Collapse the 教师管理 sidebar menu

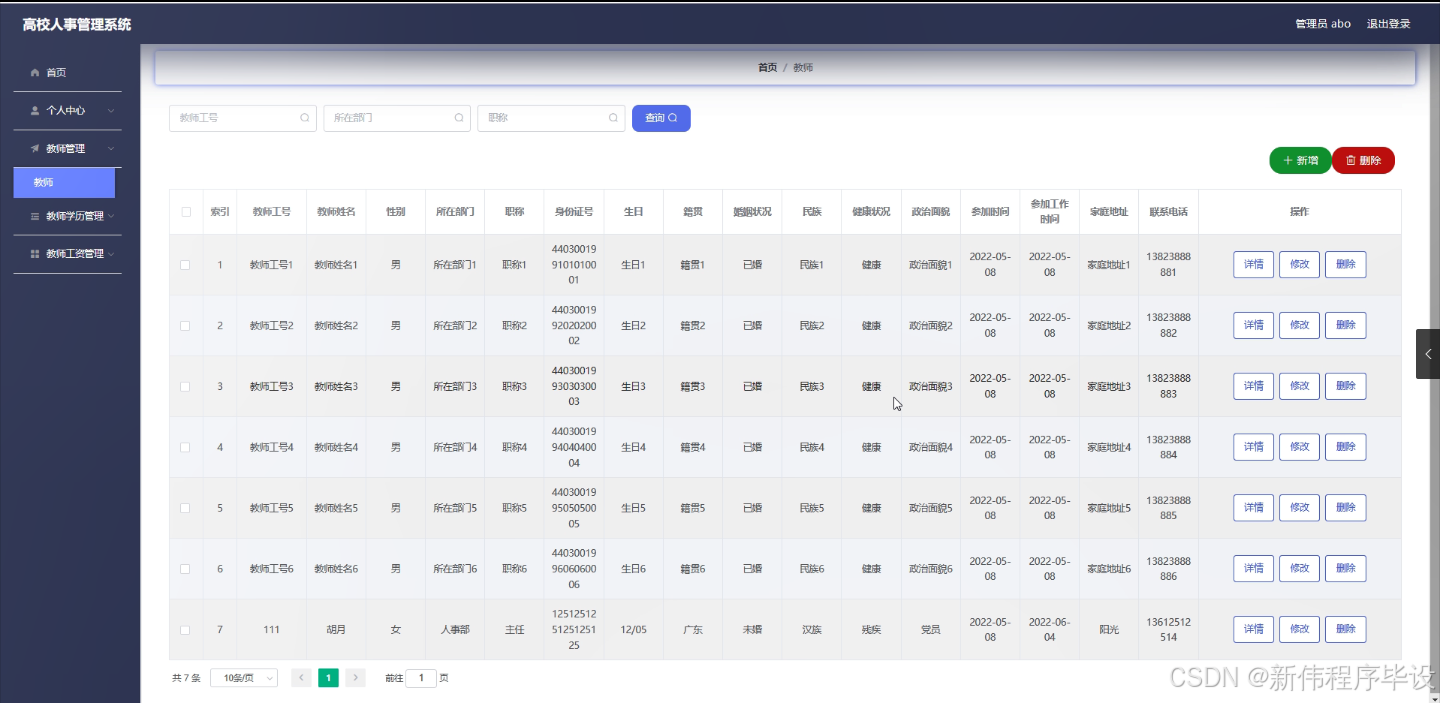pyautogui.click(x=68, y=149)
